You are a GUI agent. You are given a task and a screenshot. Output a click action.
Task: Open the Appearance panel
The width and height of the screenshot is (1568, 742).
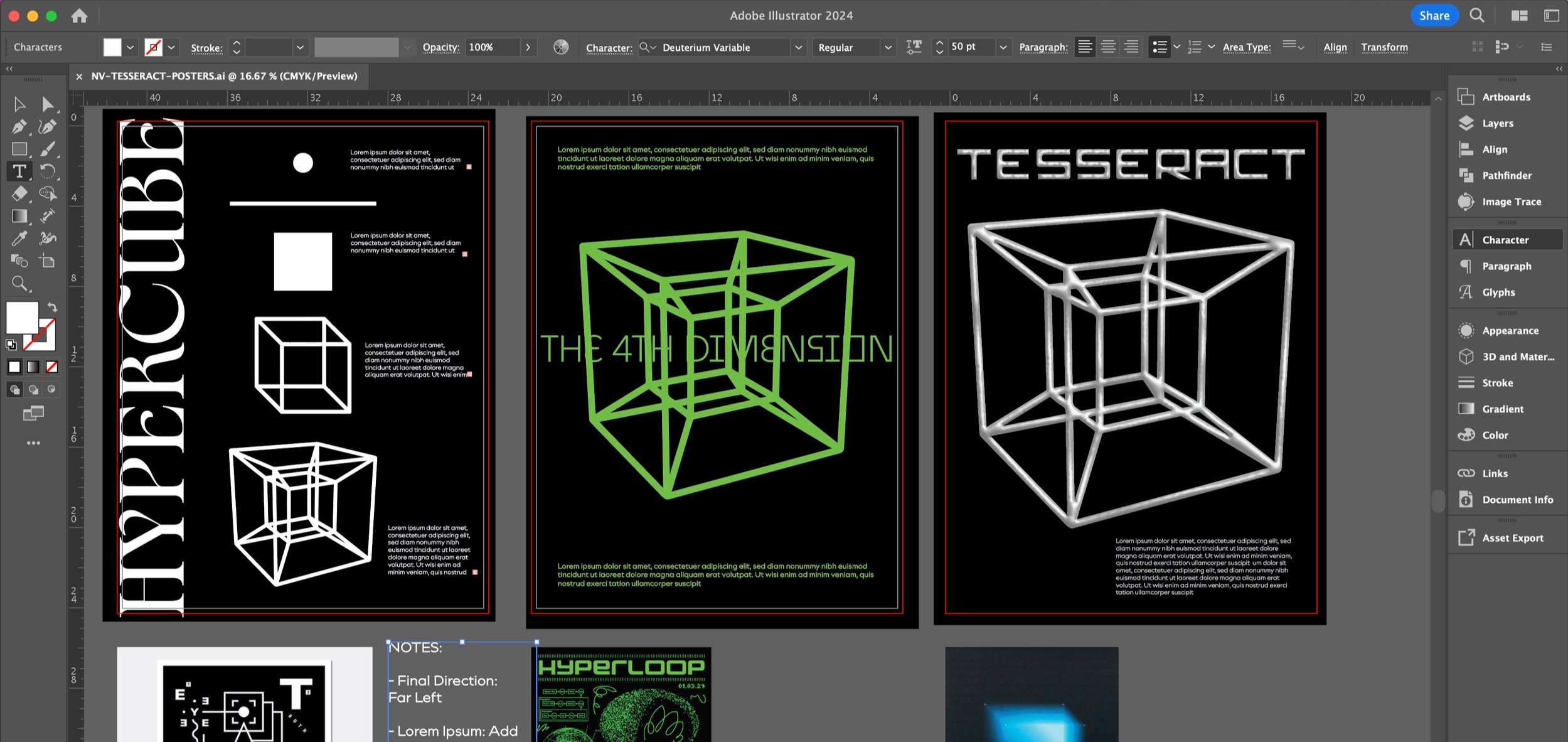coord(1510,330)
